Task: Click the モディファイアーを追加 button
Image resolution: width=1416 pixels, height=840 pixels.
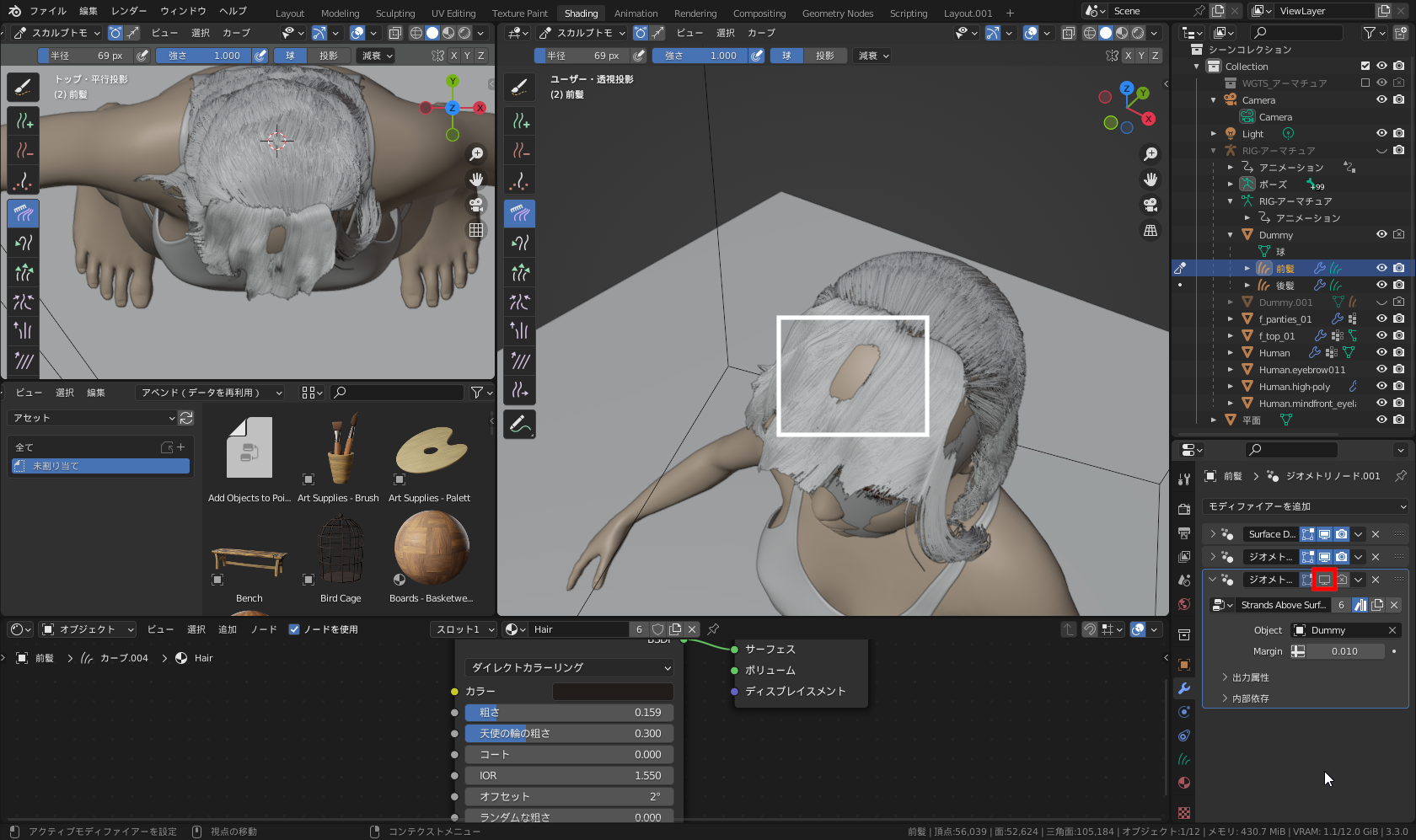Action: coord(1305,506)
